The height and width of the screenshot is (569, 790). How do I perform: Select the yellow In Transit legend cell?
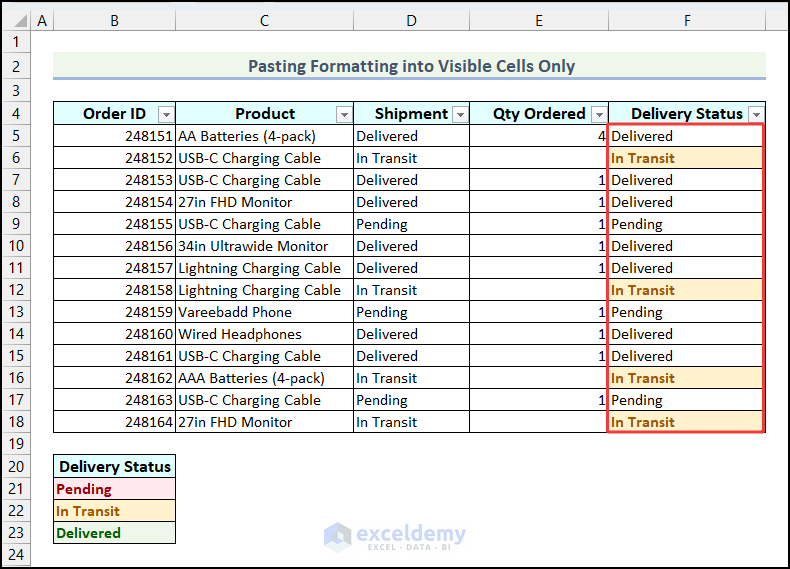114,511
